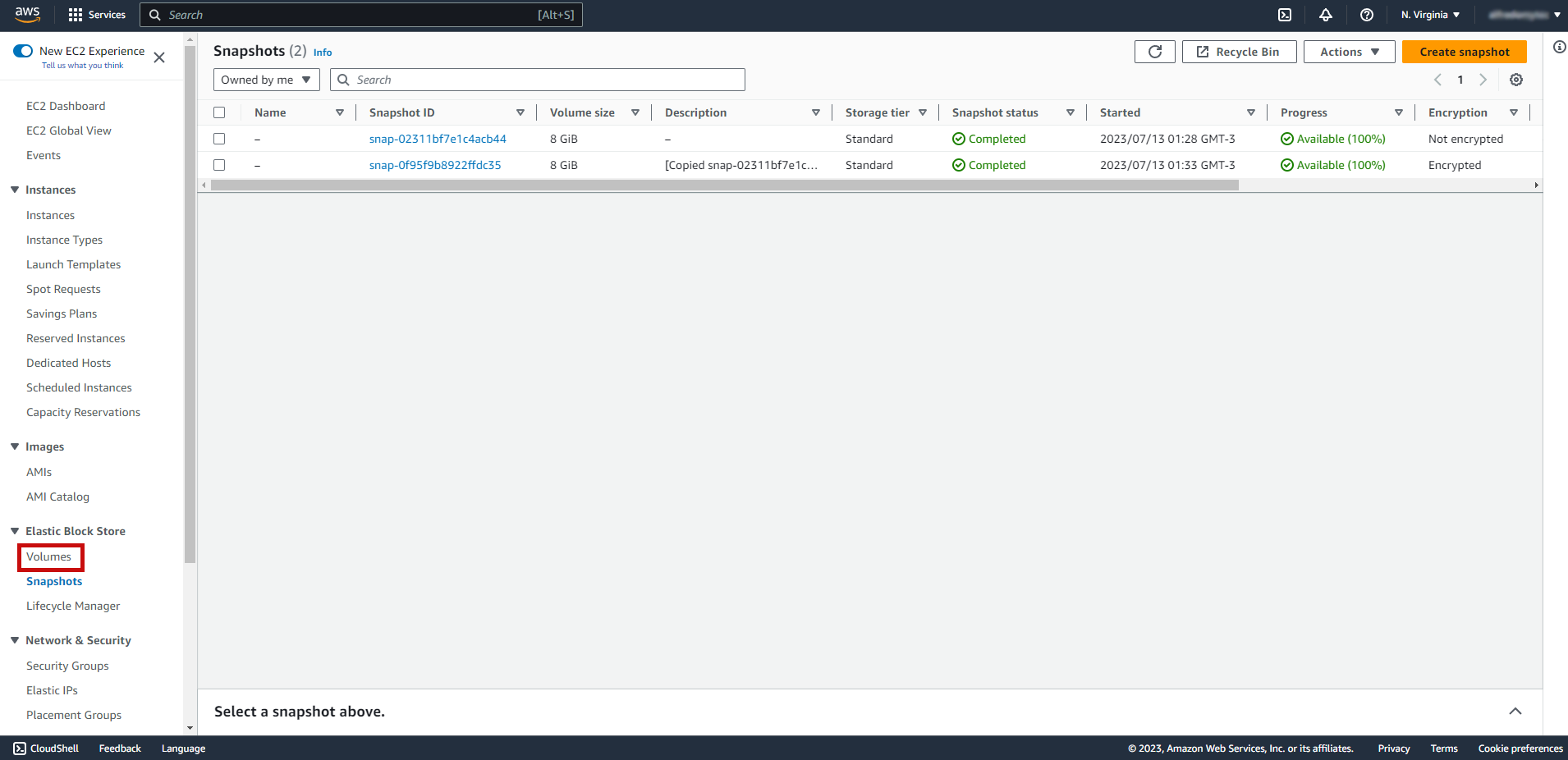Select all snapshots checkbox
Screen dimensions: 1568x760
[219, 112]
